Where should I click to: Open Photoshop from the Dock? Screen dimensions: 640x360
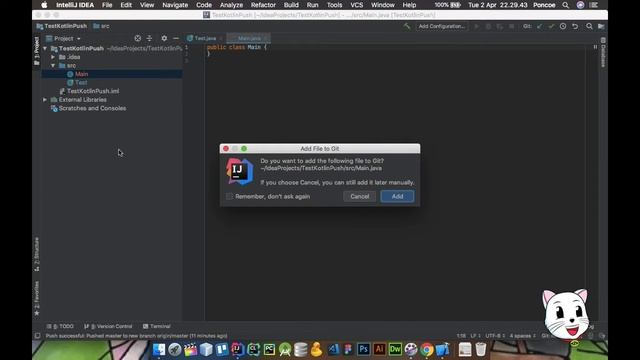[363, 349]
